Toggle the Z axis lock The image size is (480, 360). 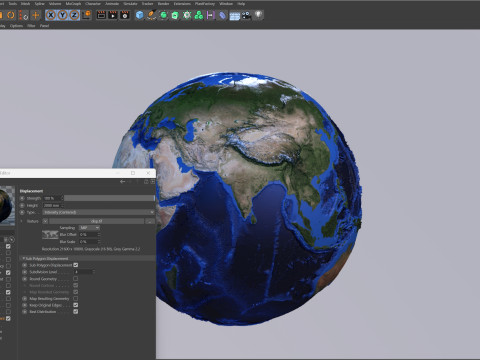click(74, 15)
